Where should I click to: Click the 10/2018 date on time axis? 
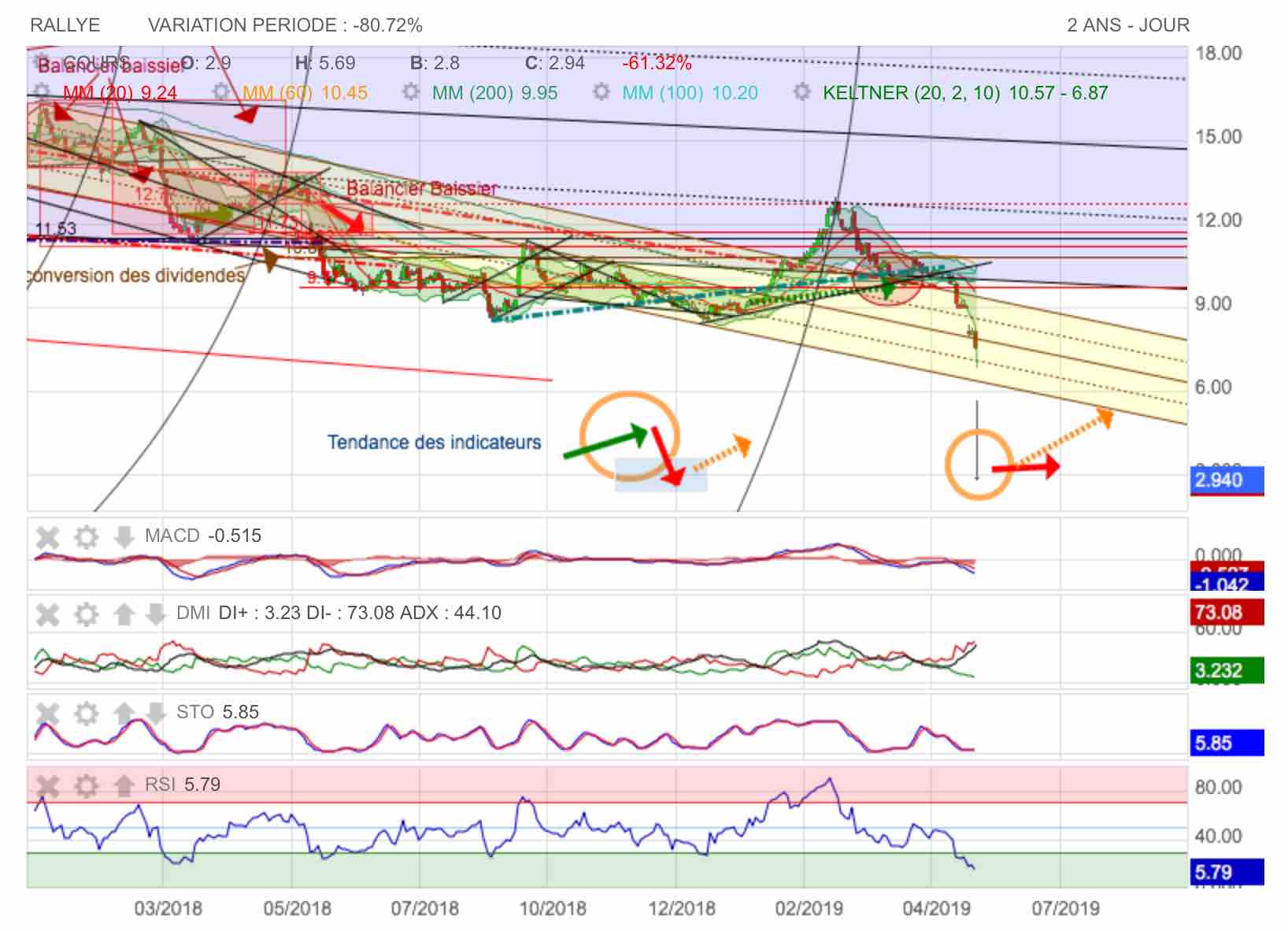pyautogui.click(x=553, y=908)
